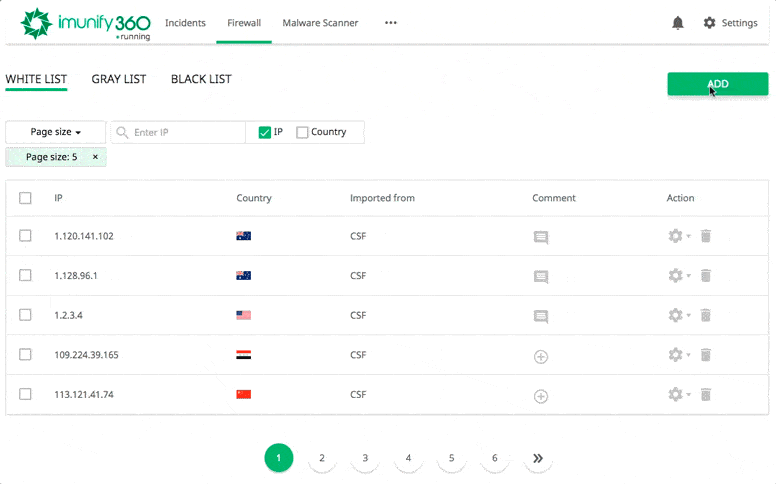This screenshot has width=776, height=484.
Task: Click the Imunify360 logo
Action: pos(85,24)
